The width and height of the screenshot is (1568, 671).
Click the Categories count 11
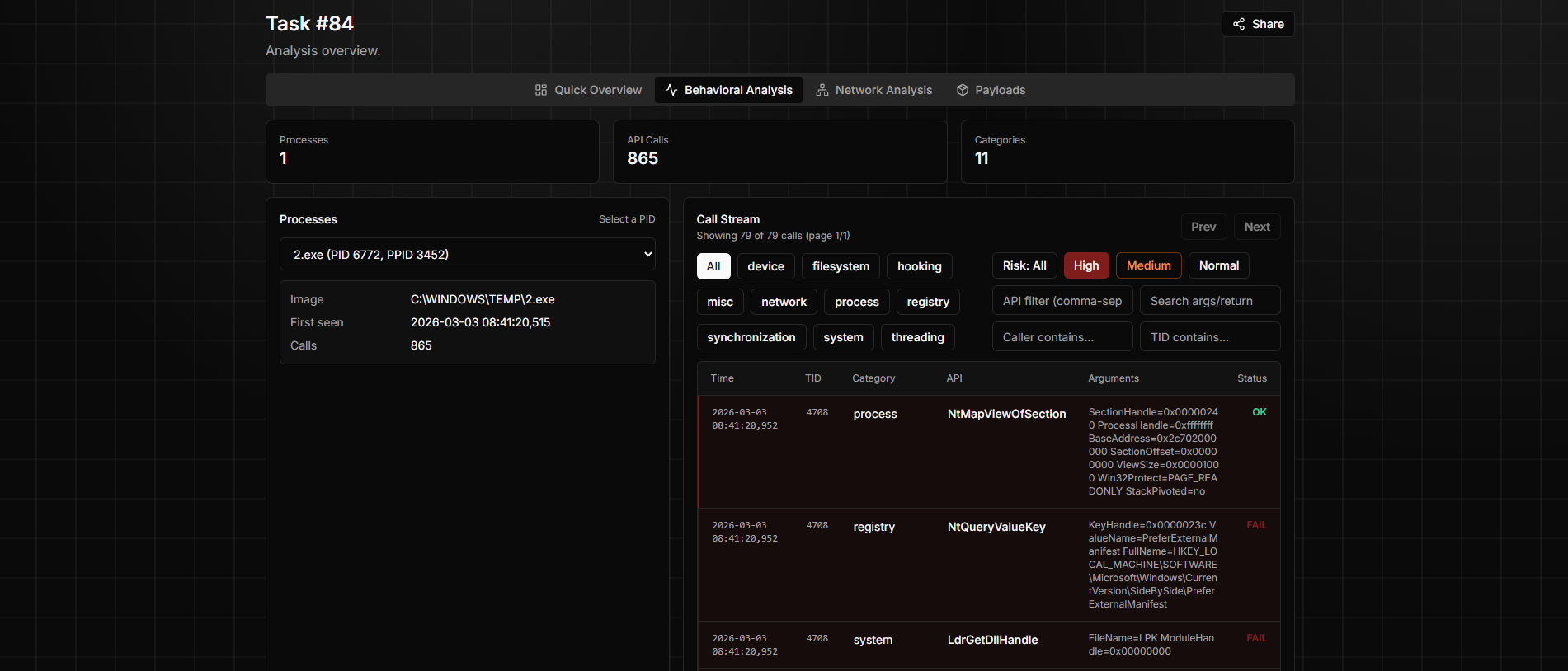982,158
